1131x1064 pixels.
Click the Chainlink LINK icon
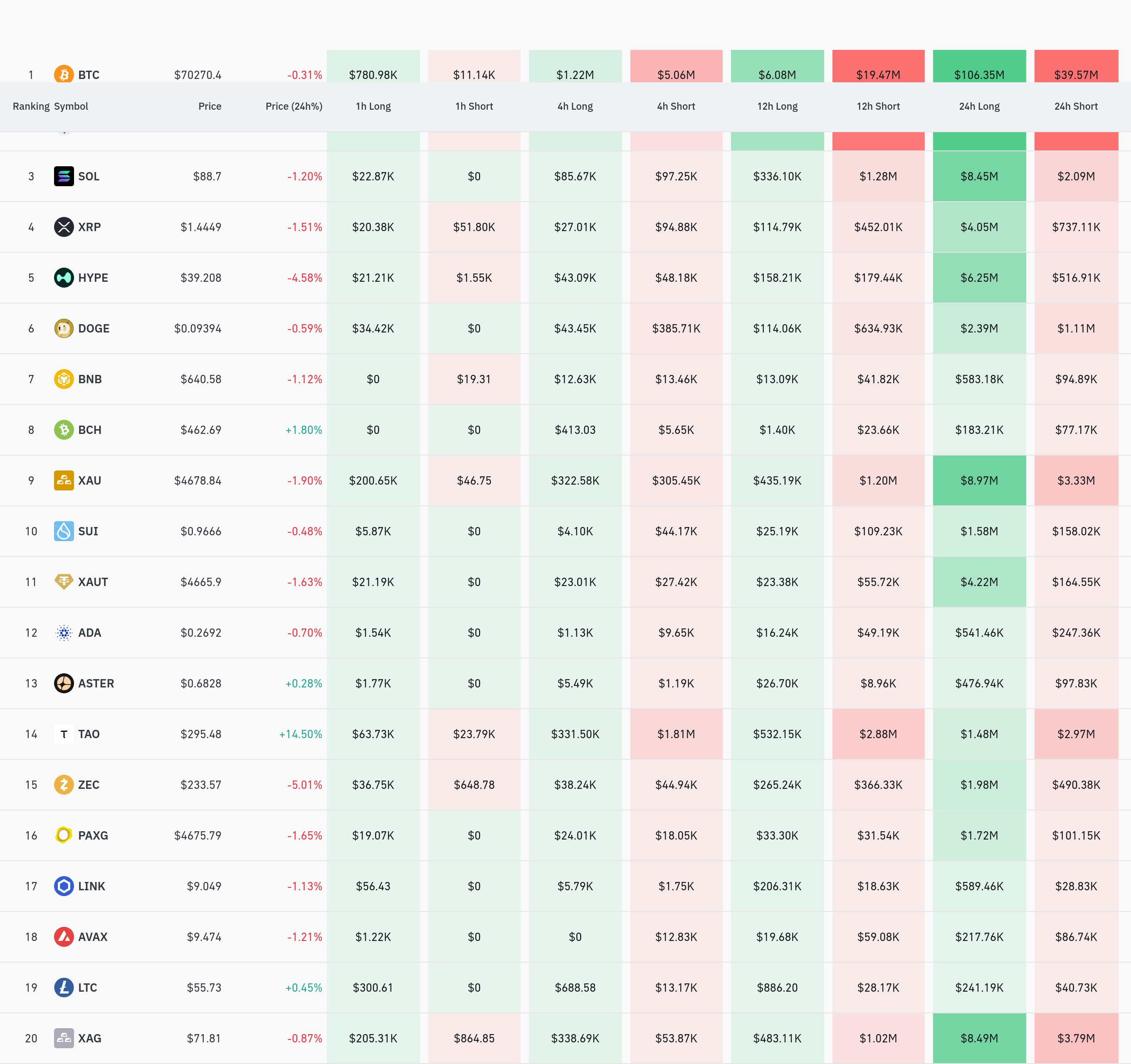64,886
